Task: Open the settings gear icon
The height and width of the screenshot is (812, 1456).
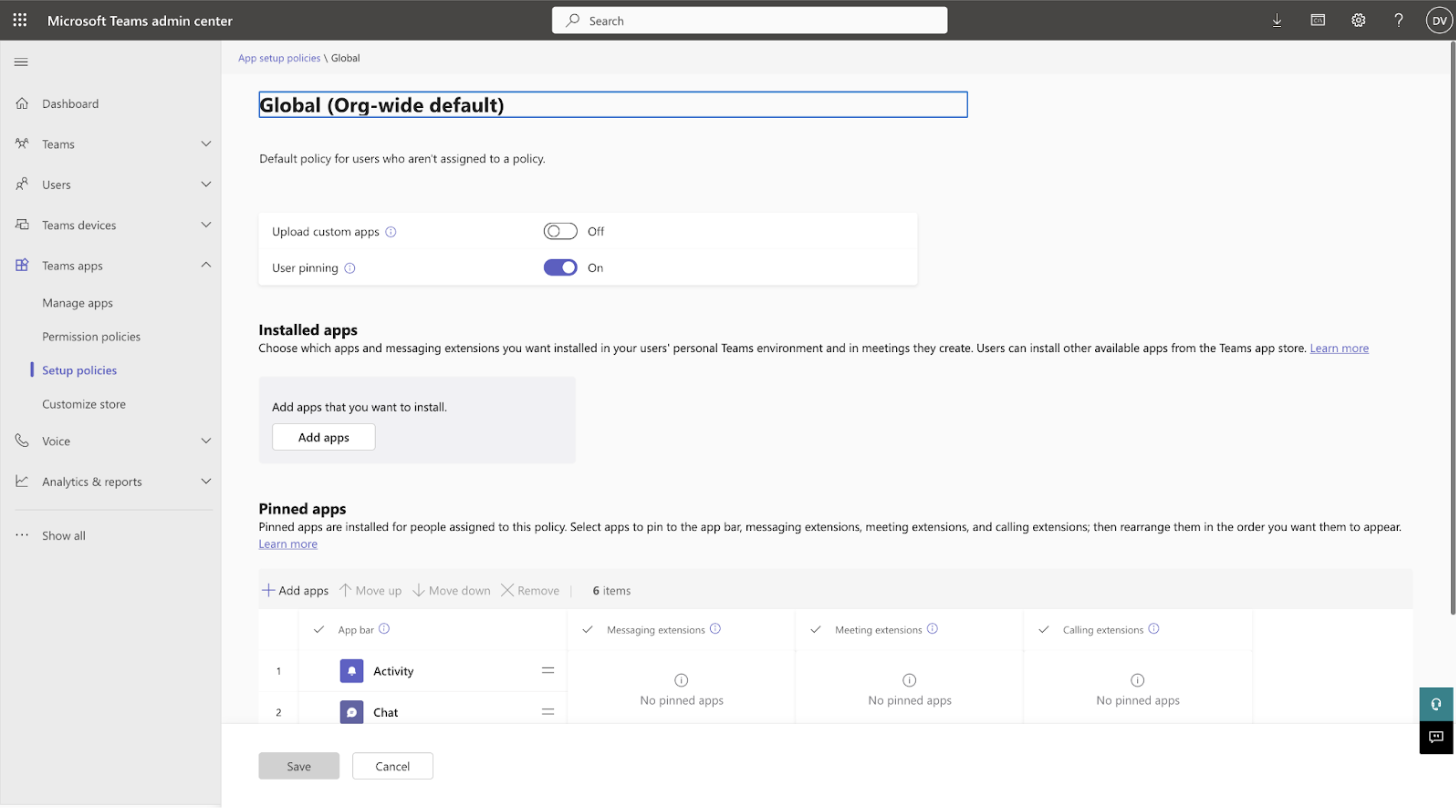Action: tap(1358, 20)
